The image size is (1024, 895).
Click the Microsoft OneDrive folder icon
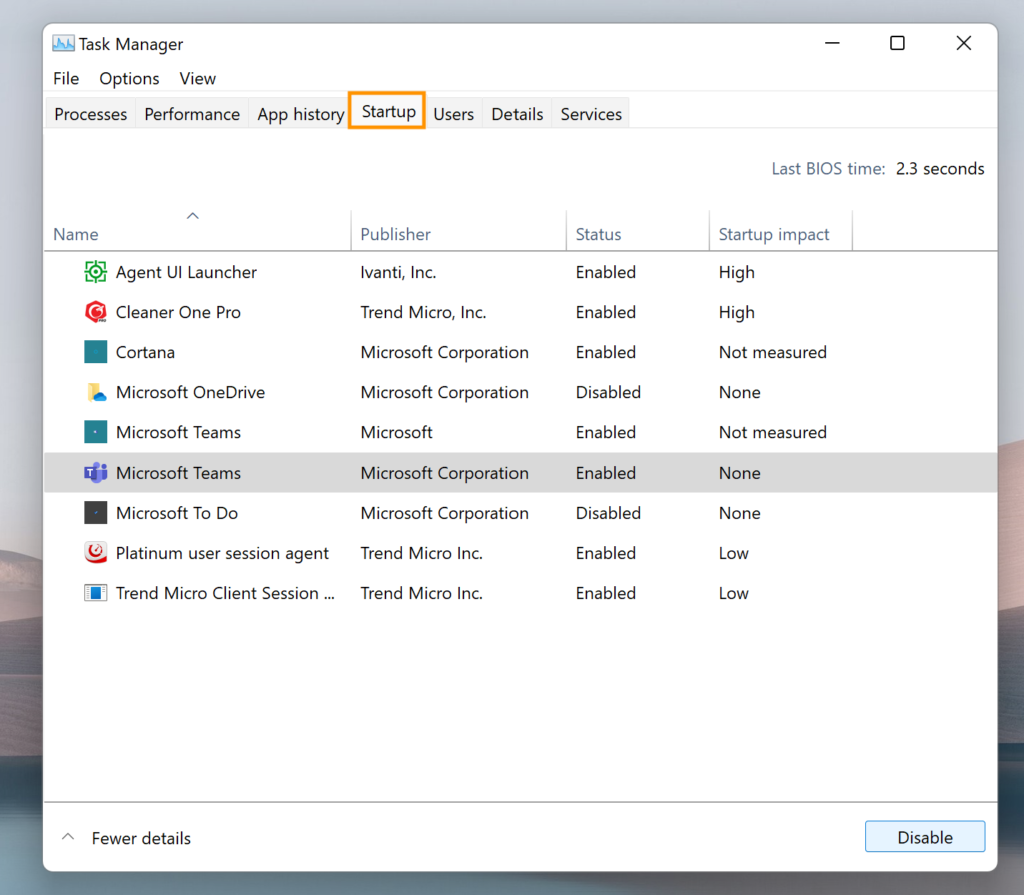(x=95, y=392)
